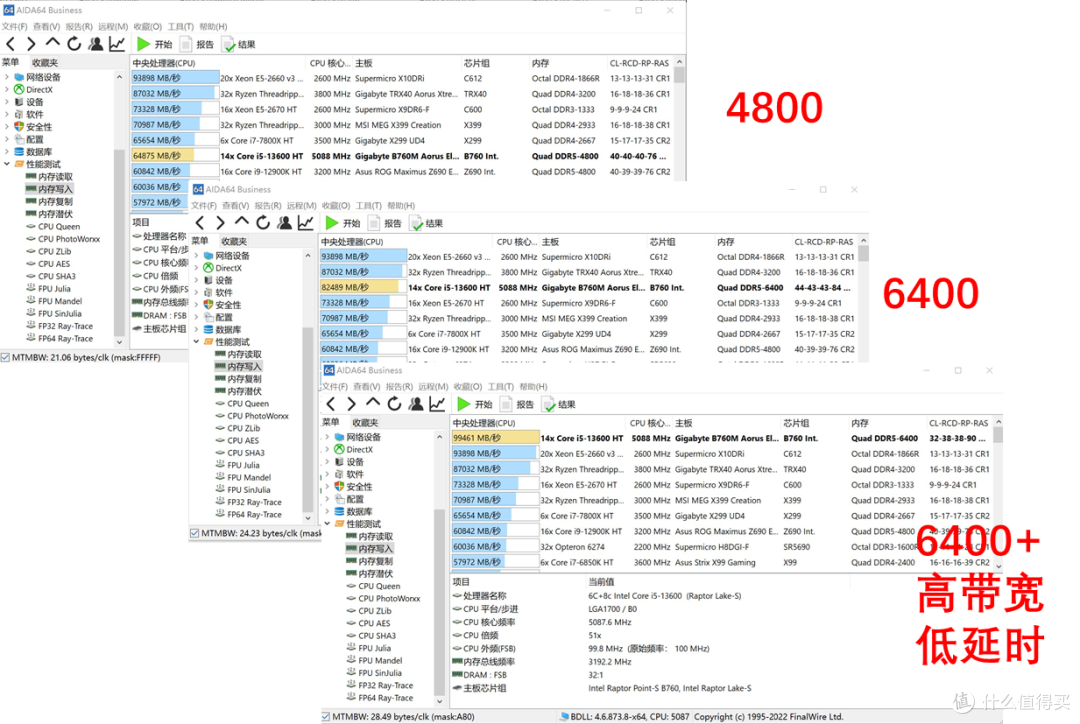Collapse 性能测试 in the front window tree
This screenshot has width=1080, height=724.
point(328,524)
